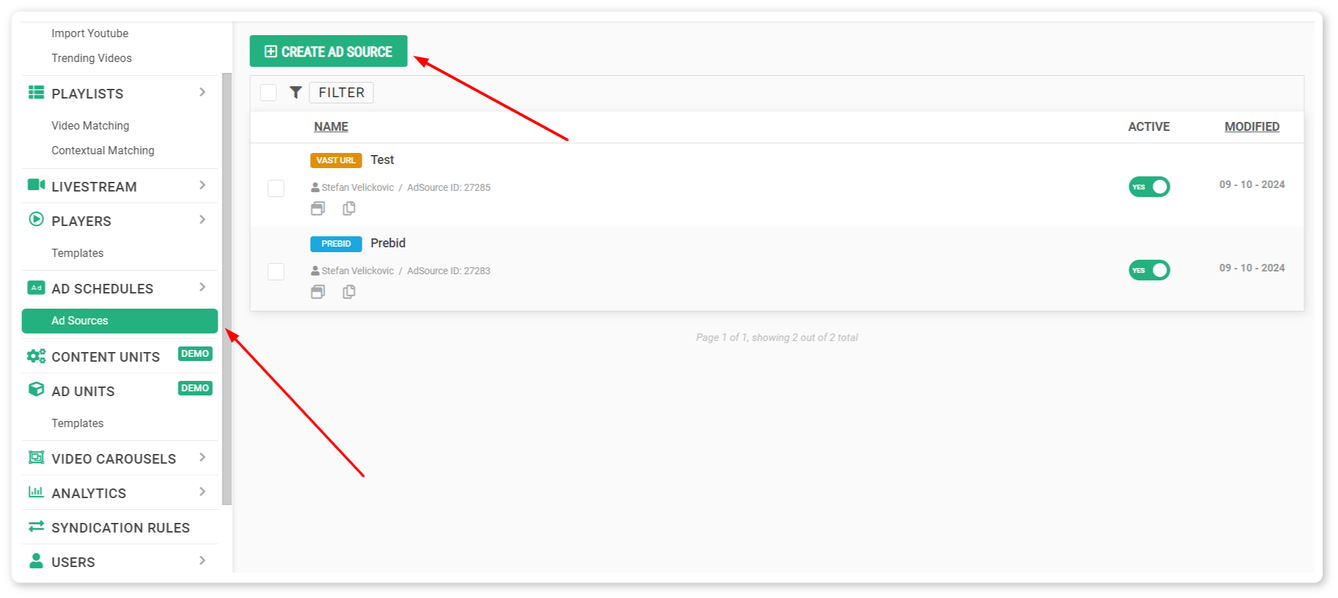Open Import Youtube in sidebar
This screenshot has width=1338, height=598.
click(90, 33)
